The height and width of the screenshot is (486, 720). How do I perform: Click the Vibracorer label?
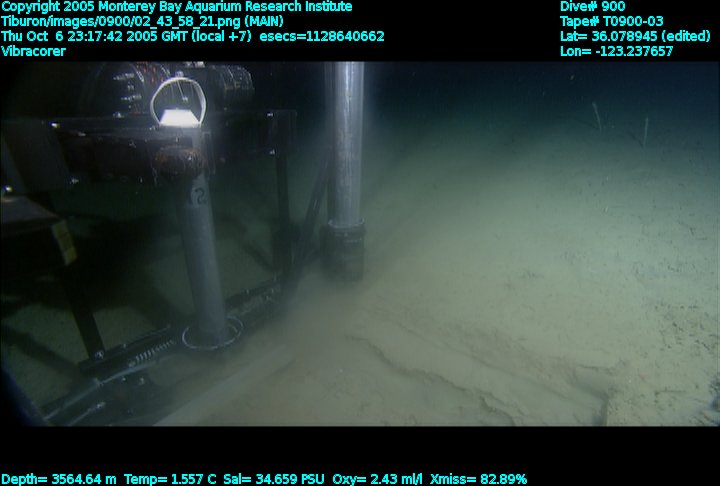(x=34, y=51)
